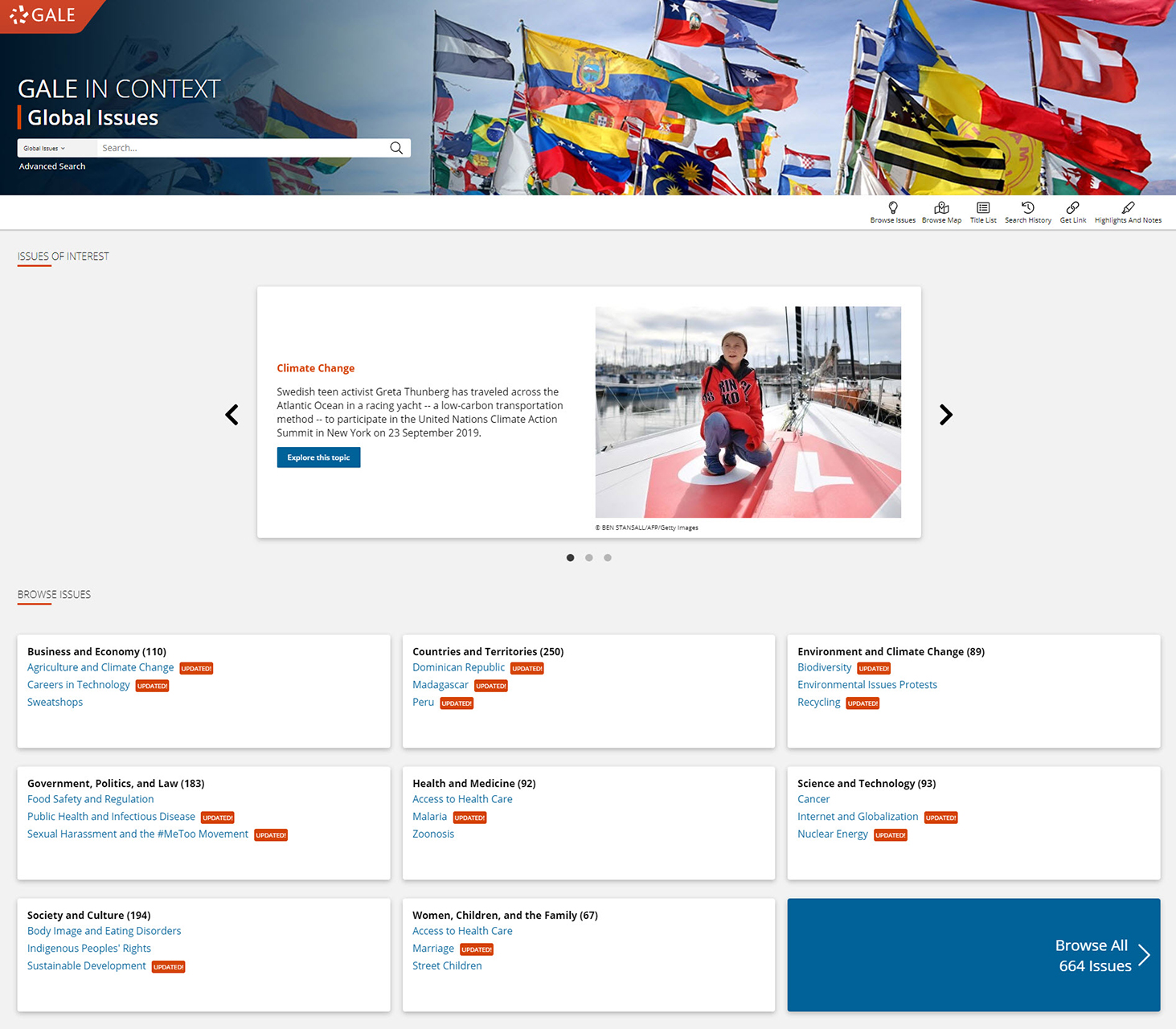Open Advanced Search
The width and height of the screenshot is (1176, 1029).
52,166
